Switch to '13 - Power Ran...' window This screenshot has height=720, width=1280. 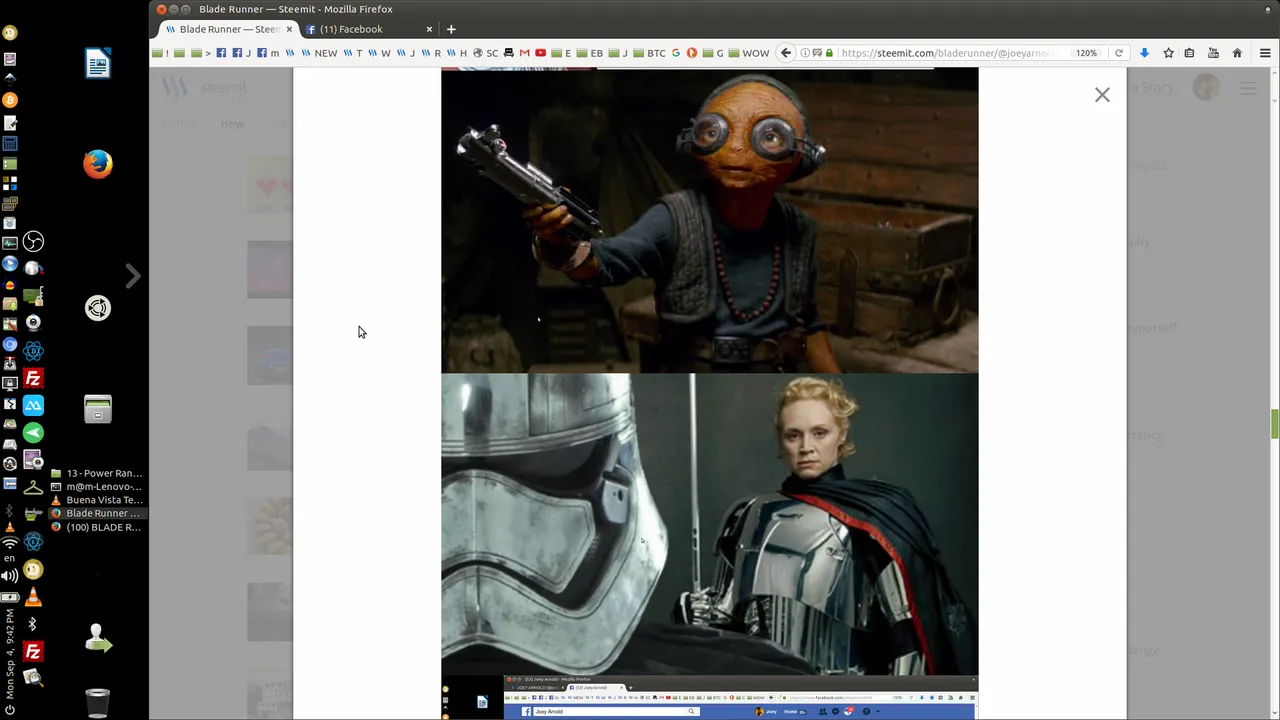point(96,473)
